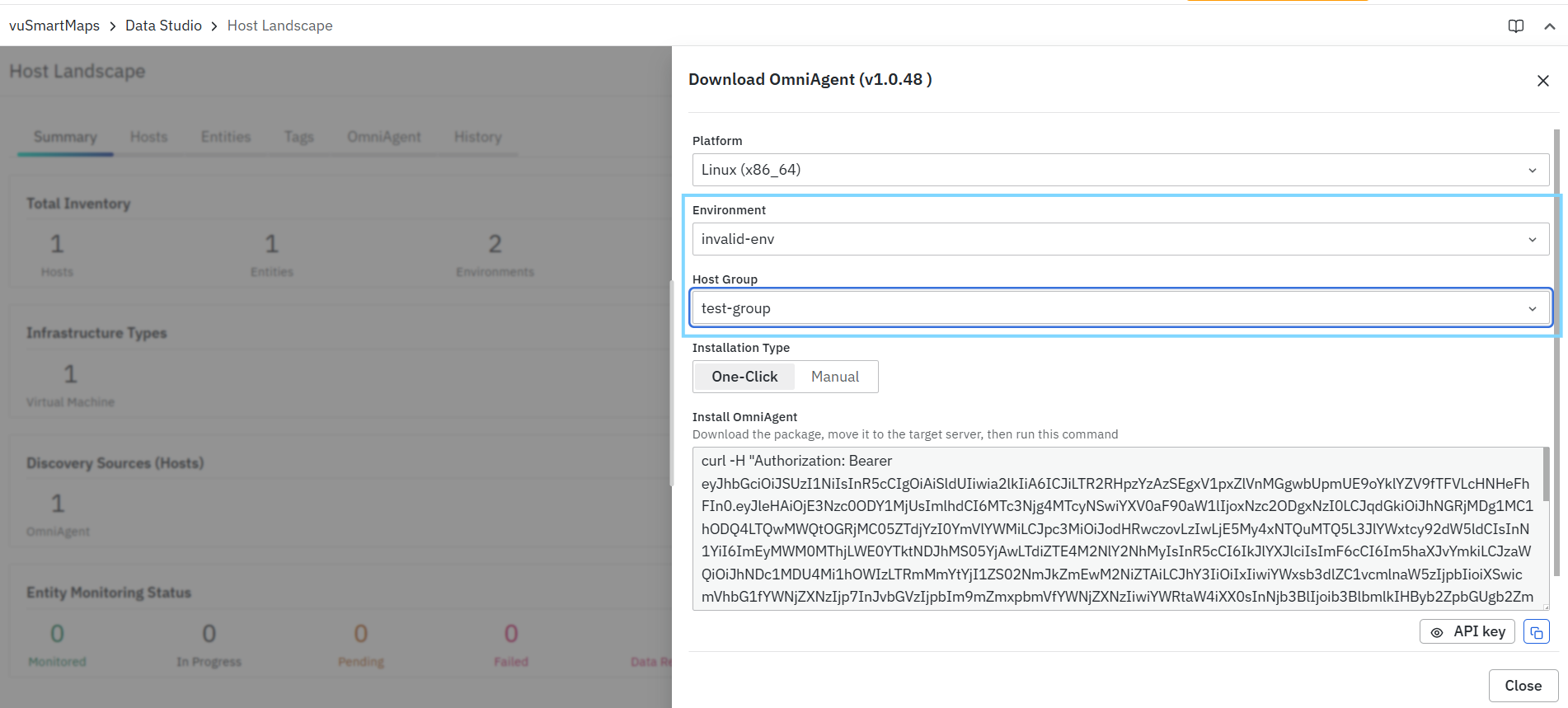Switch to the History tab
The width and height of the screenshot is (1568, 708).
pos(478,137)
